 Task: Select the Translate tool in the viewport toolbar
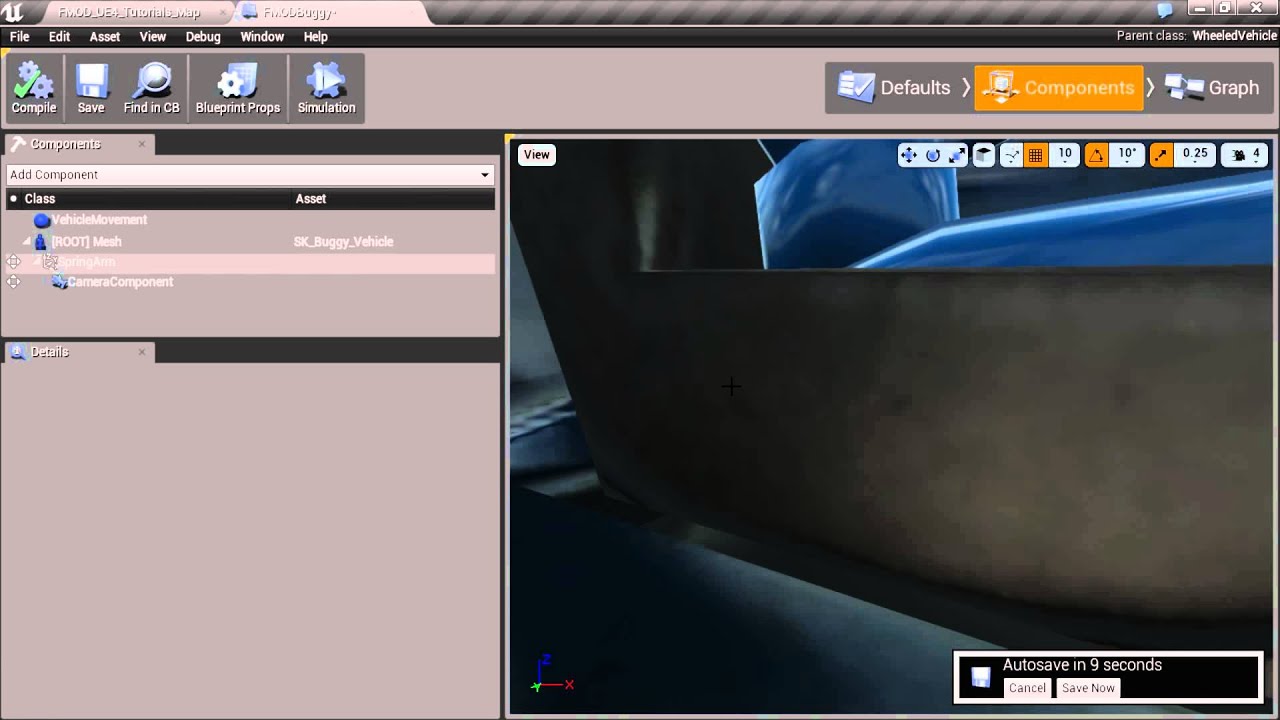(x=909, y=155)
